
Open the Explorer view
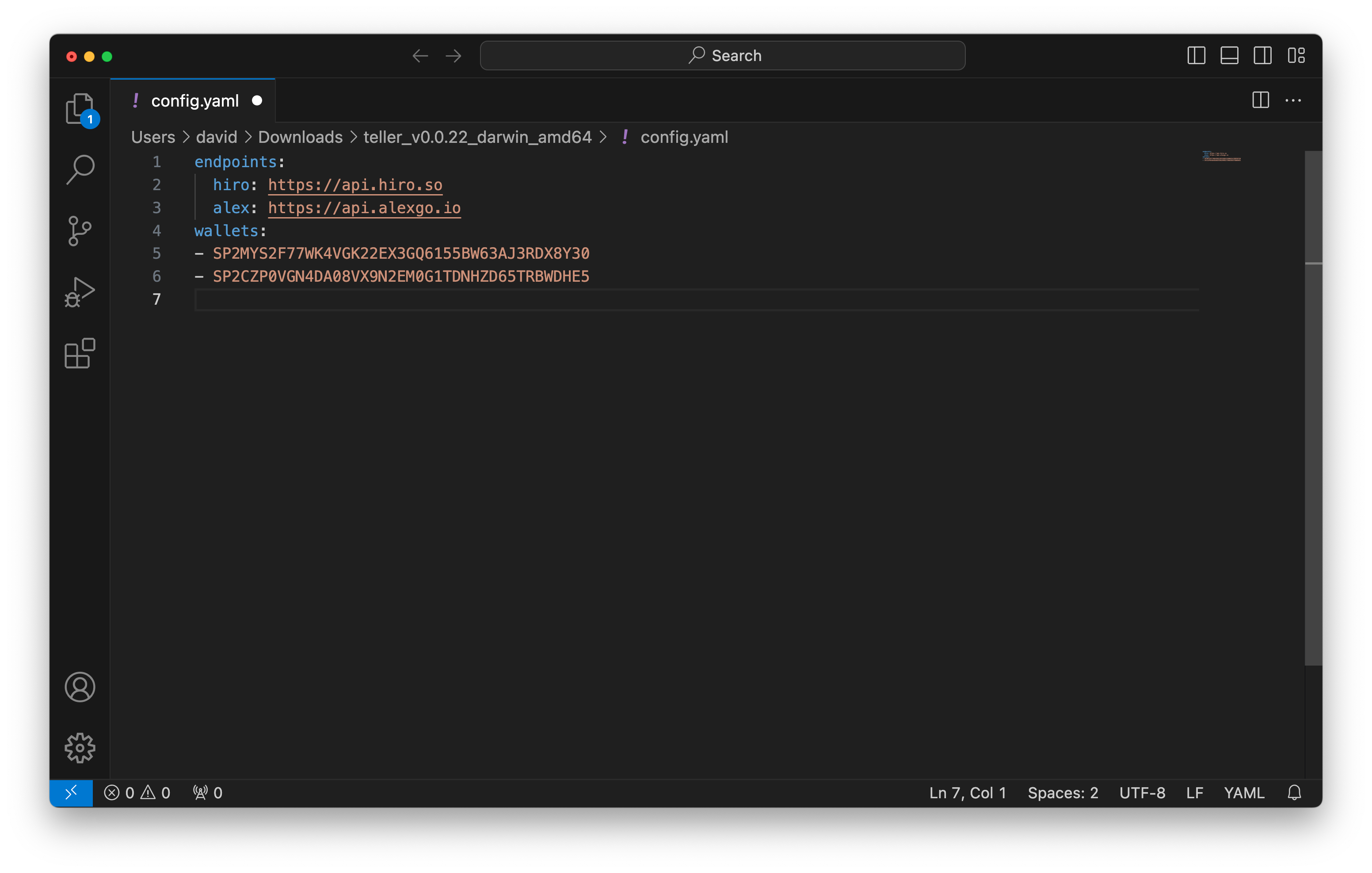[x=80, y=110]
